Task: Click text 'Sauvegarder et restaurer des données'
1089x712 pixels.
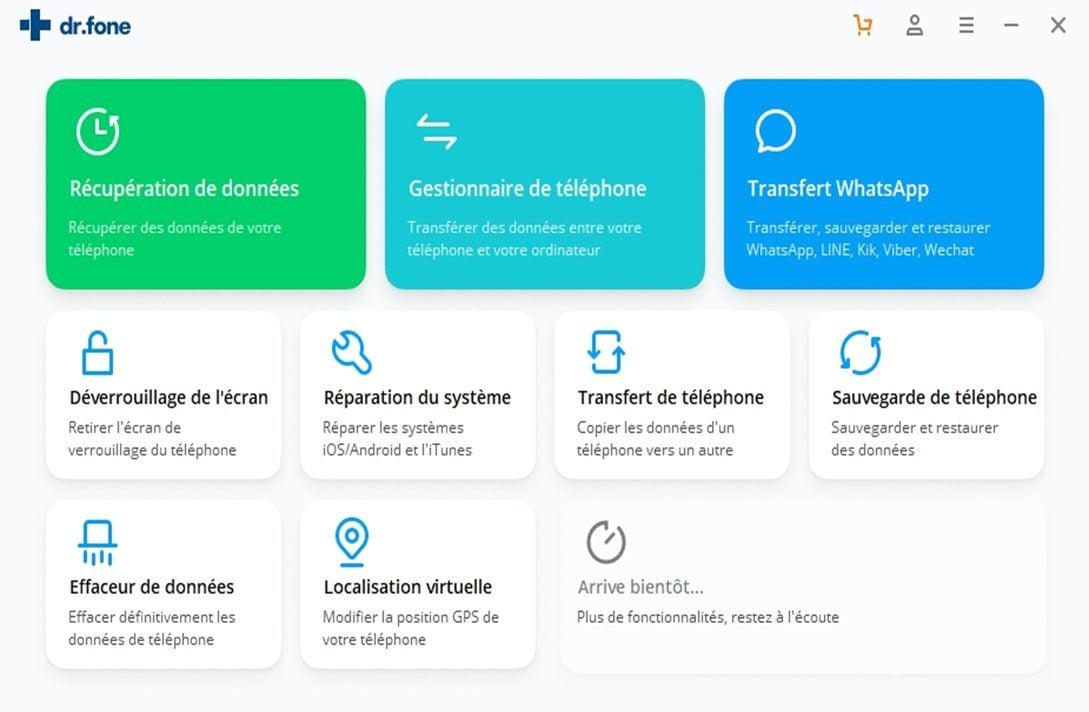Action: [x=915, y=439]
